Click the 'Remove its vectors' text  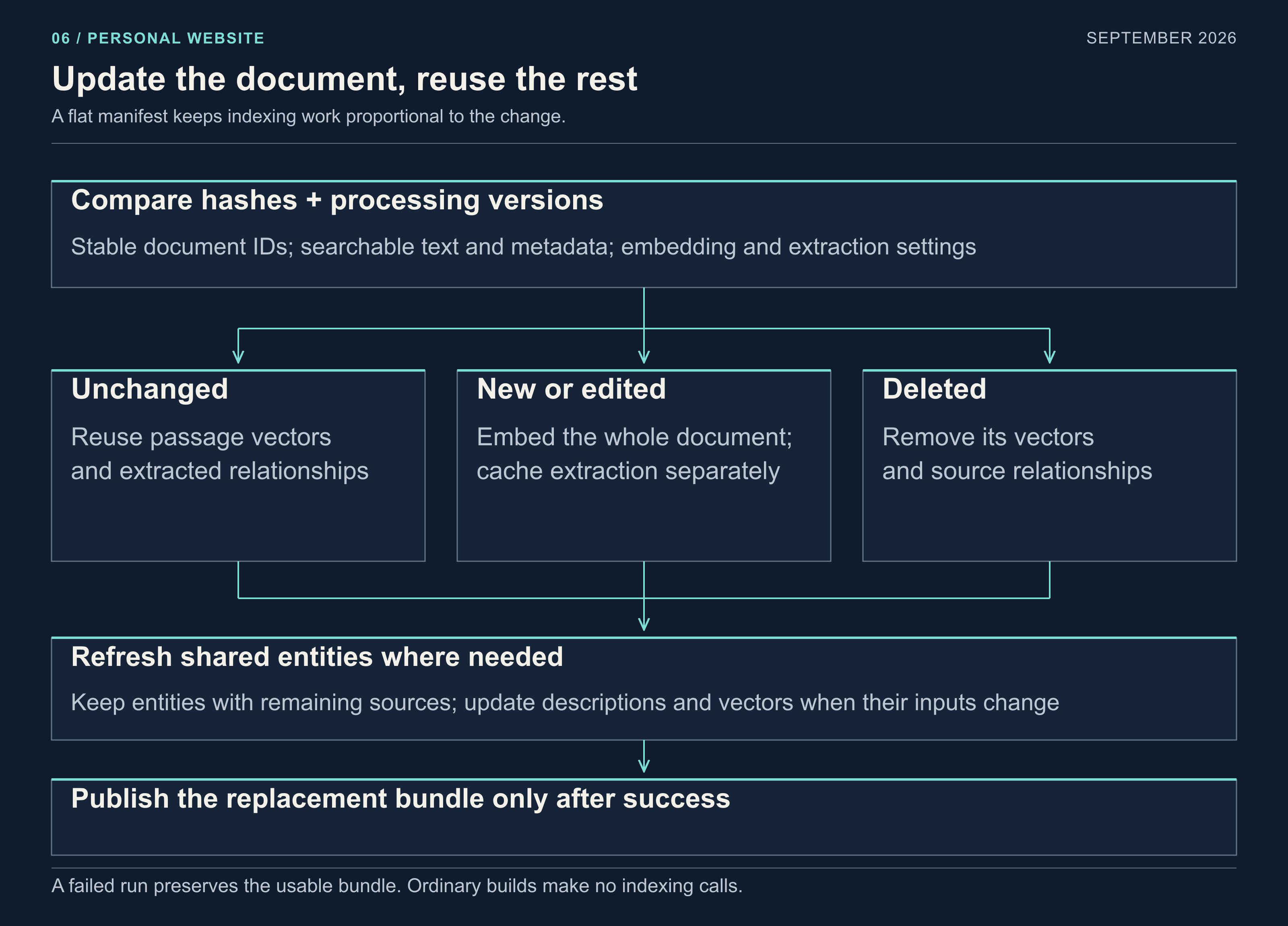[x=988, y=438]
